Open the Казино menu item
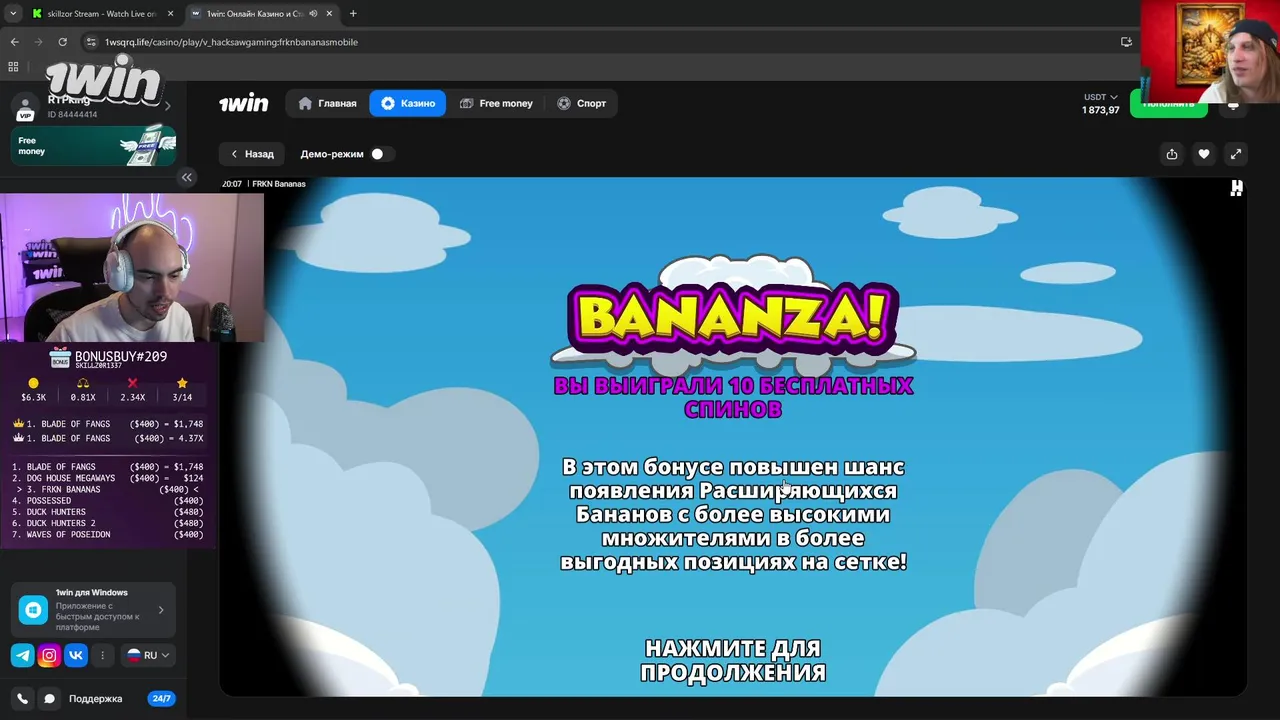Image resolution: width=1280 pixels, height=720 pixels. click(x=408, y=103)
